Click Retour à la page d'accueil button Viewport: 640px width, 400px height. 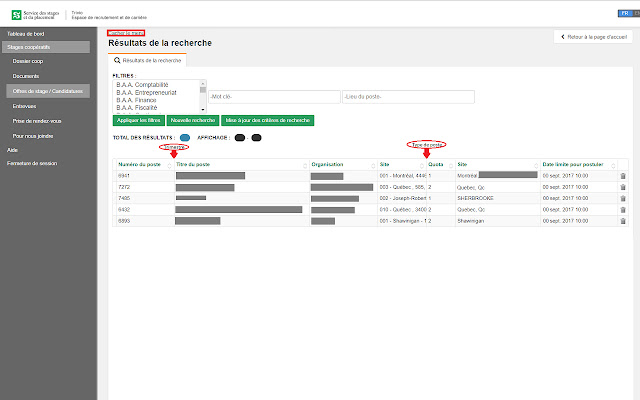[x=593, y=37]
